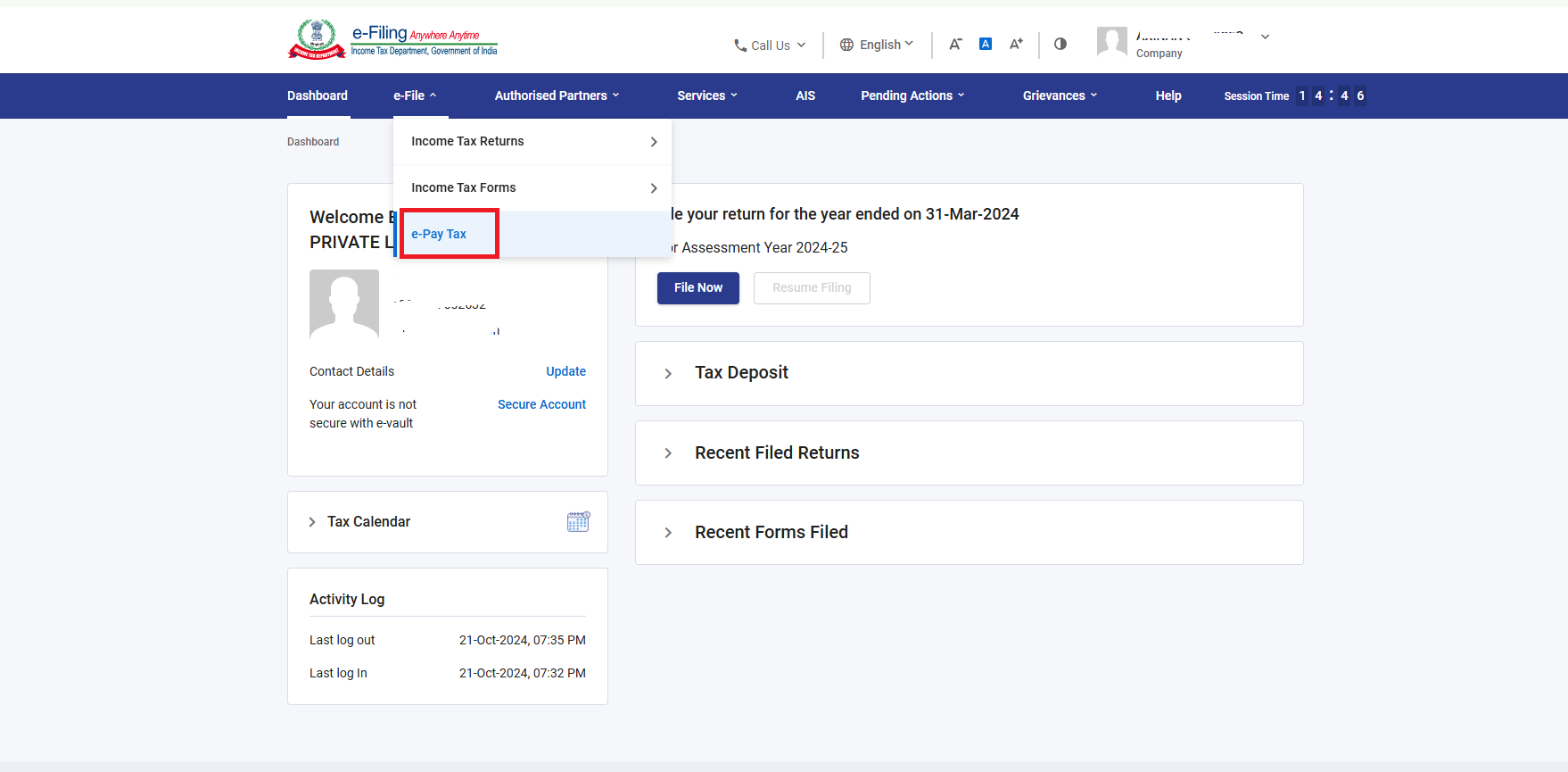This screenshot has width=1568, height=772.
Task: Open the Authorised Partners menu
Action: 557,95
